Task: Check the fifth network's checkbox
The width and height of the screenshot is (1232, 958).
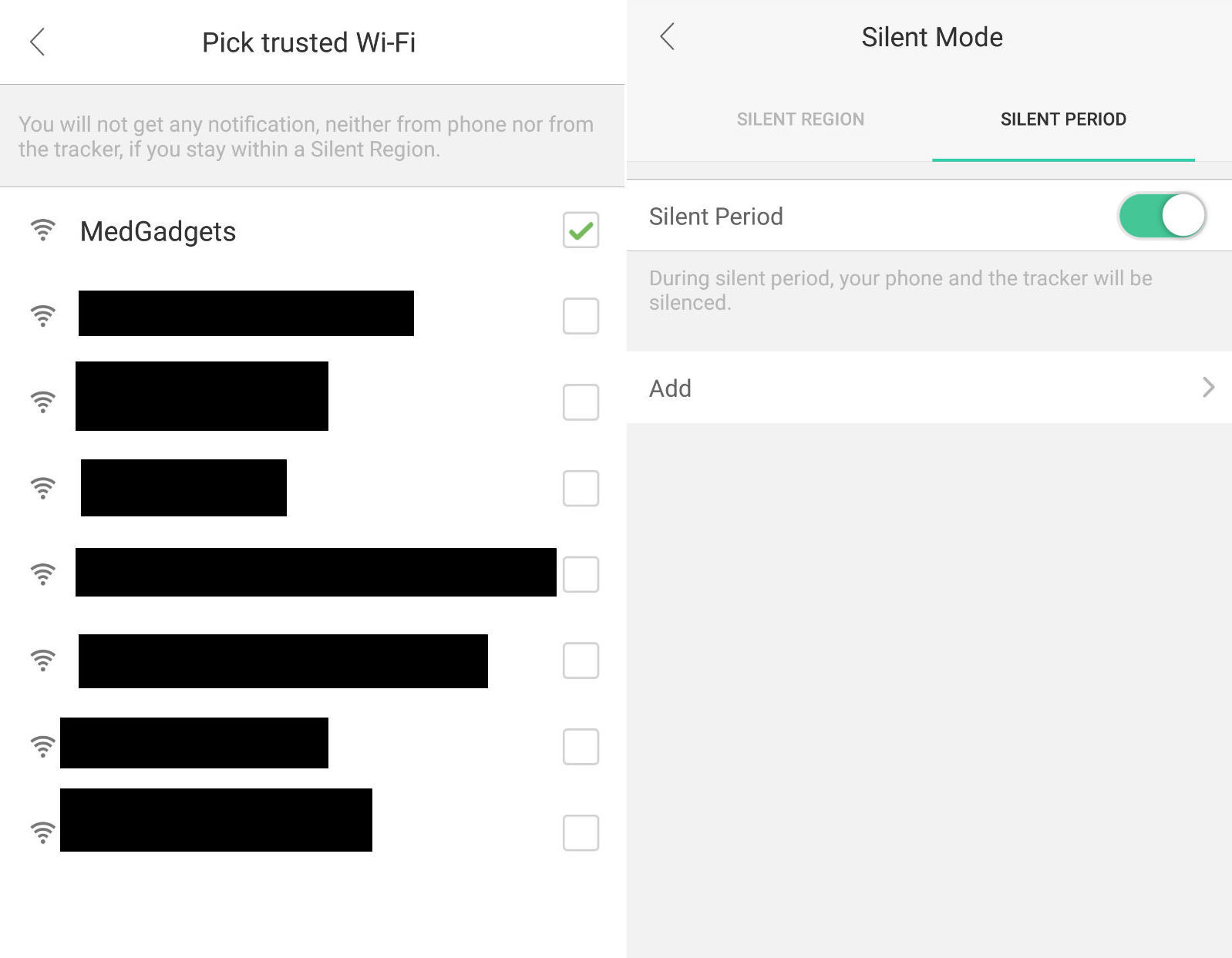Action: (581, 574)
